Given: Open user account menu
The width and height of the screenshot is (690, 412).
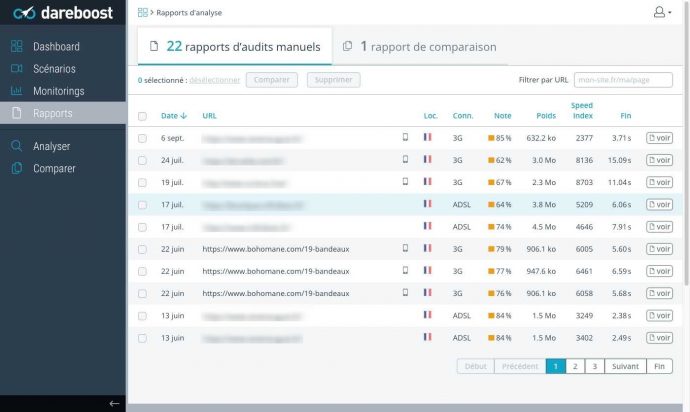Looking at the screenshot, I should click(x=662, y=12).
